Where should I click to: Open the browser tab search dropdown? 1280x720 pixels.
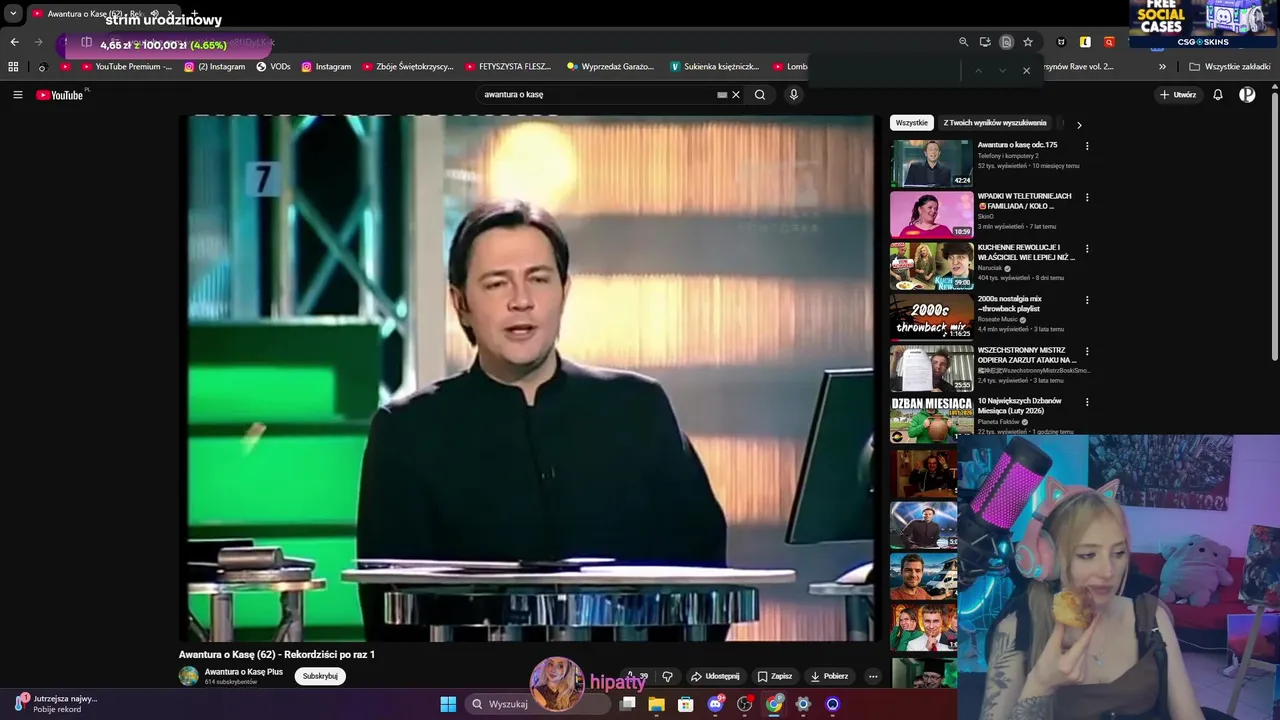13,14
